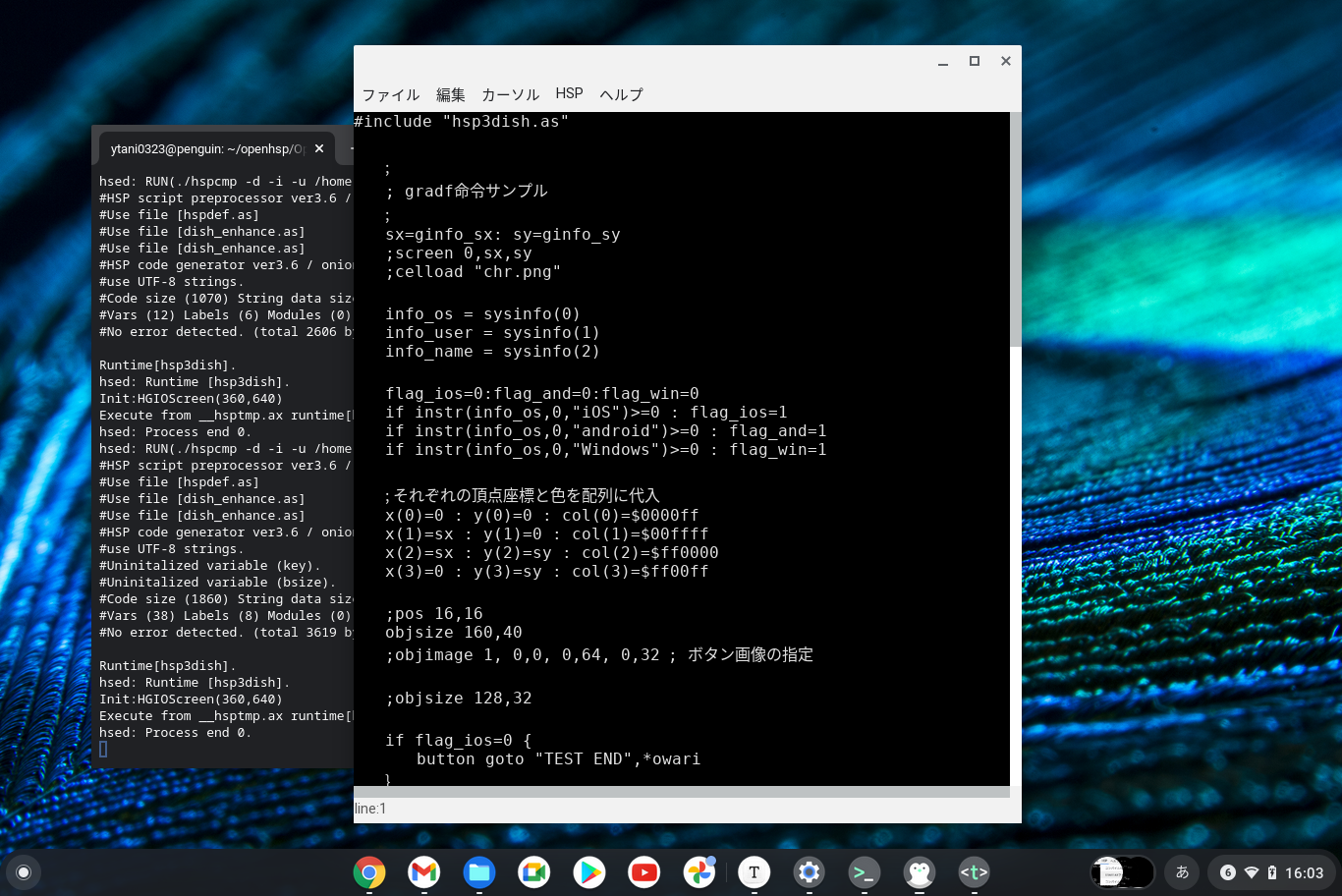This screenshot has height=896, width=1342.
Task: Click the line checking "Windows" with instr
Action: (x=606, y=450)
